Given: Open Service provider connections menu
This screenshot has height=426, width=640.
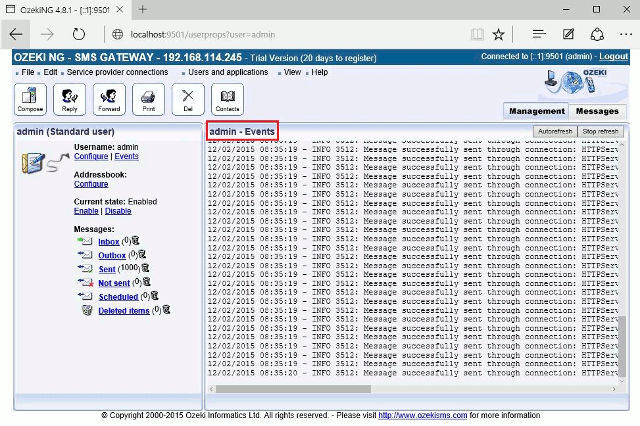Looking at the screenshot, I should pyautogui.click(x=117, y=72).
